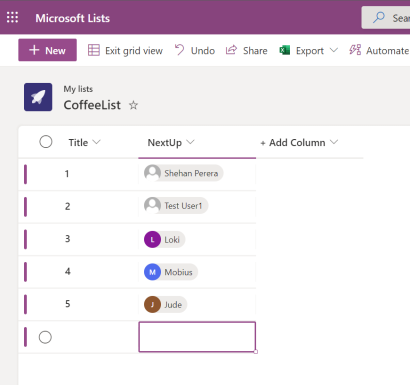The height and width of the screenshot is (385, 410).
Task: Click the Title column header
Action: pyautogui.click(x=78, y=142)
